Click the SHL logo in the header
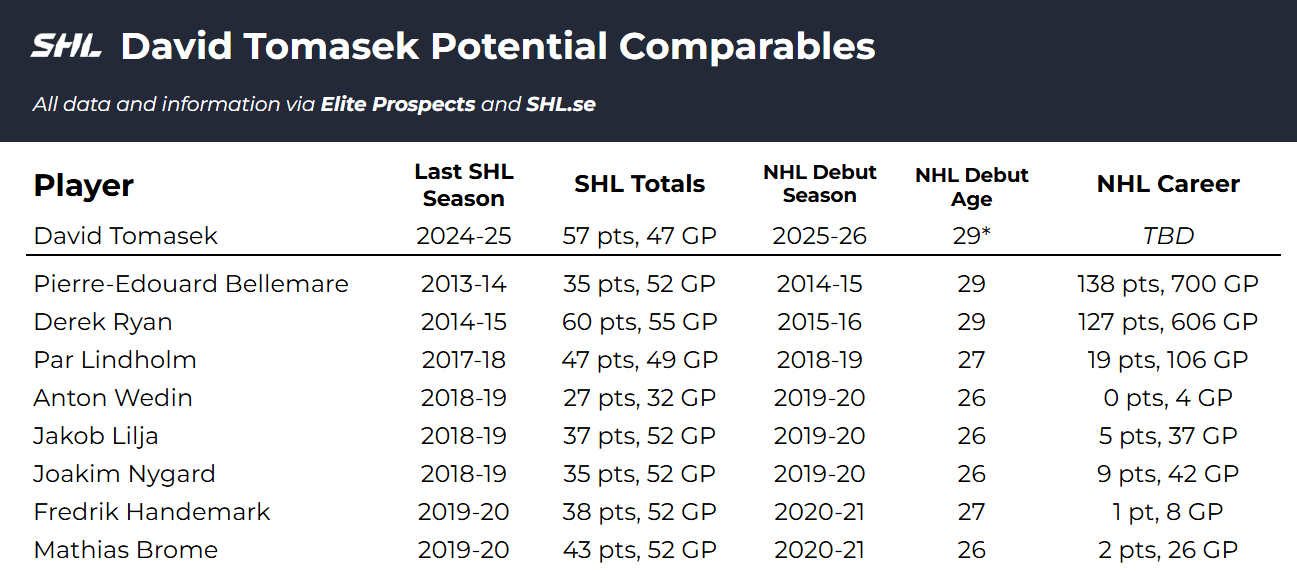Image resolution: width=1297 pixels, height=571 pixels. [66, 46]
